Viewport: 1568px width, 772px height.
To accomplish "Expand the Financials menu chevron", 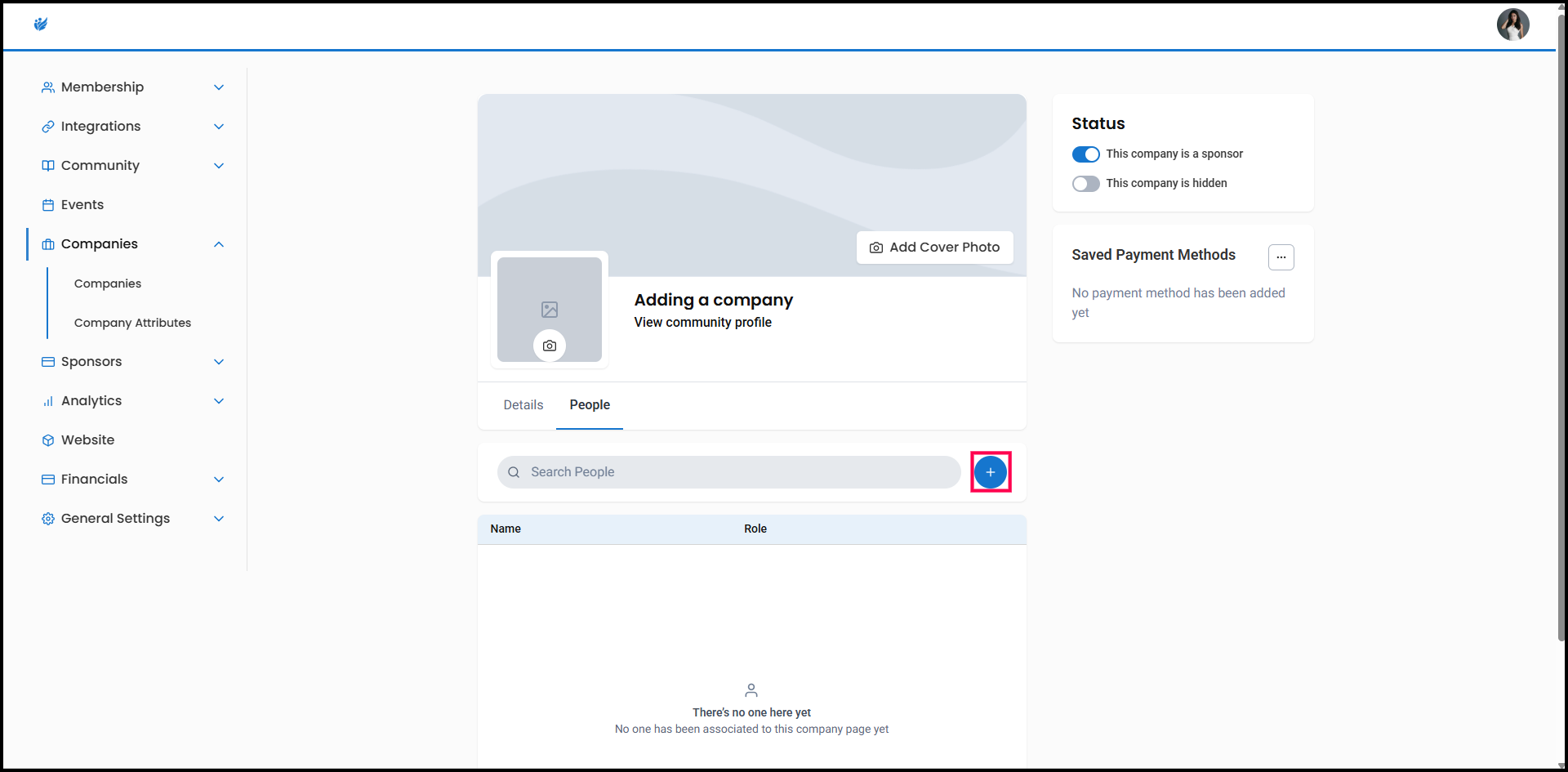I will click(219, 480).
